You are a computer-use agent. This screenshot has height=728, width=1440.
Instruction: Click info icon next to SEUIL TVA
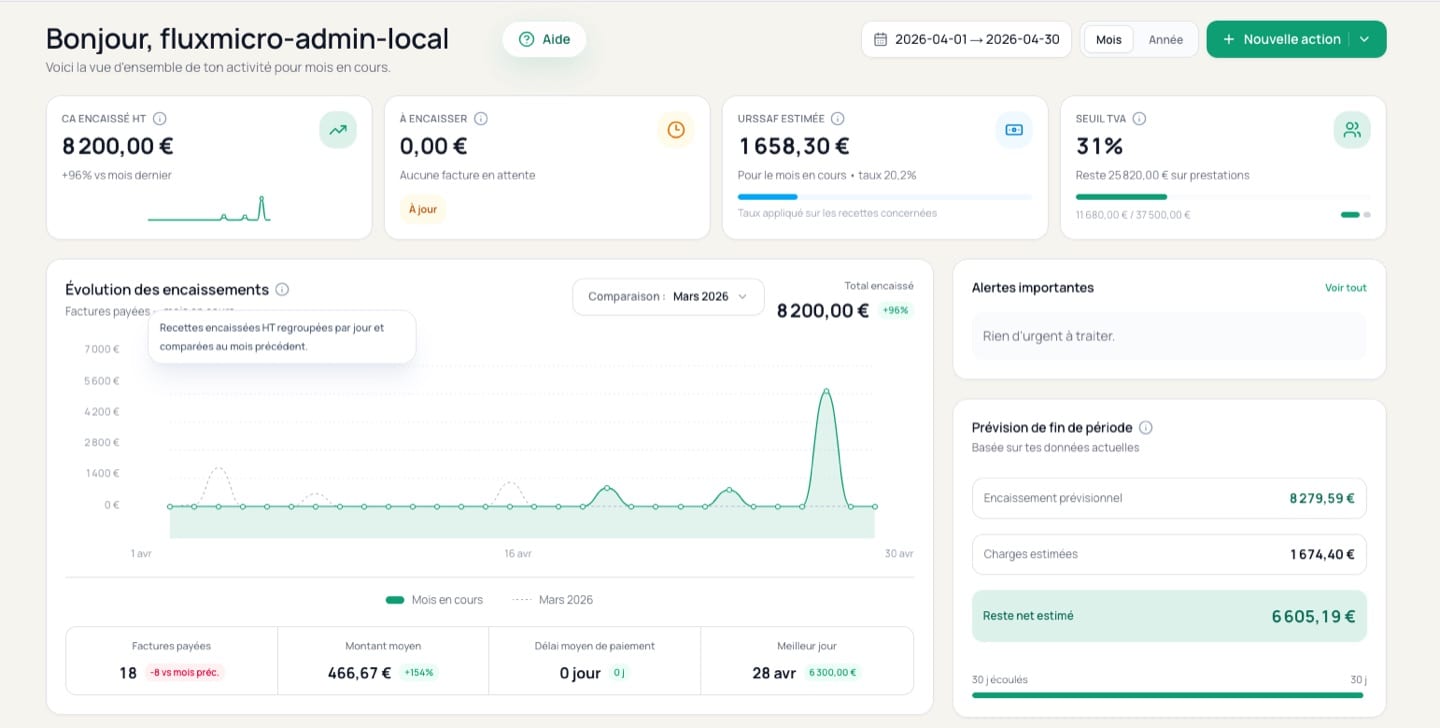click(x=1139, y=118)
